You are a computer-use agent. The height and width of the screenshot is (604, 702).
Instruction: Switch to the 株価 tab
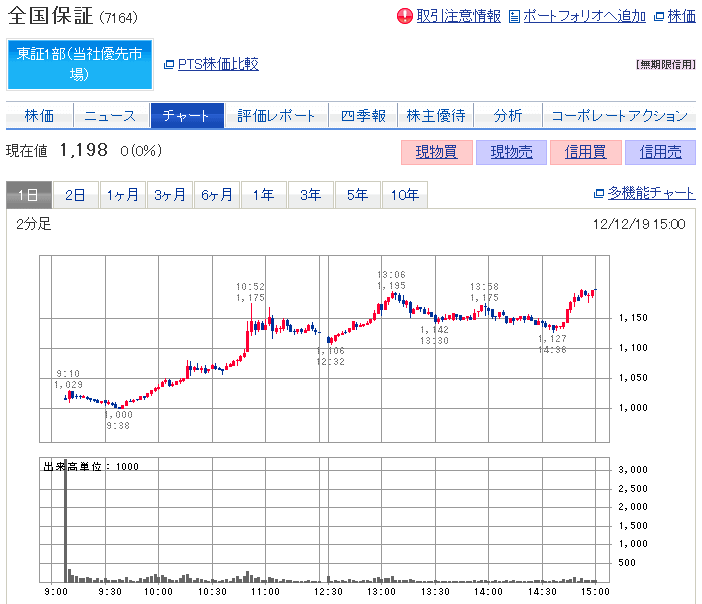40,116
